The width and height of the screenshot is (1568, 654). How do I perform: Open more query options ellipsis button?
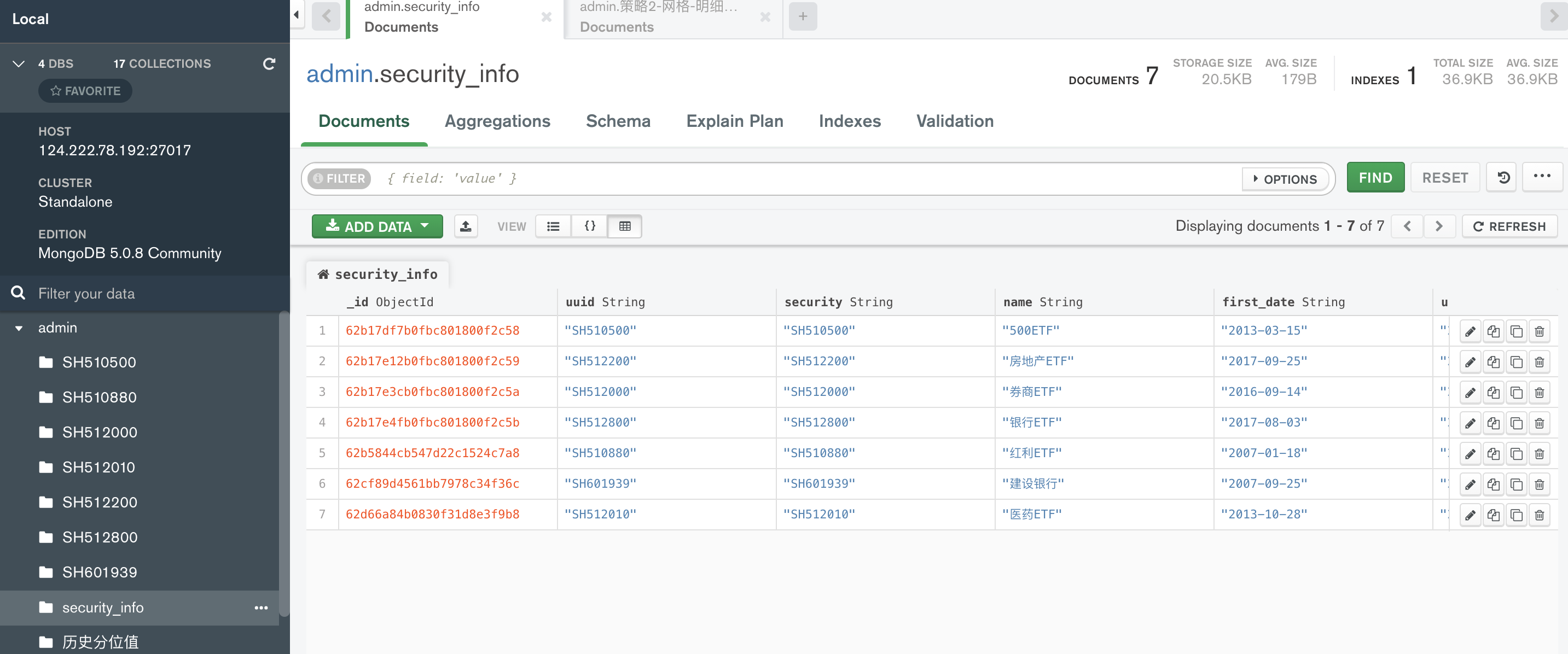click(1541, 177)
